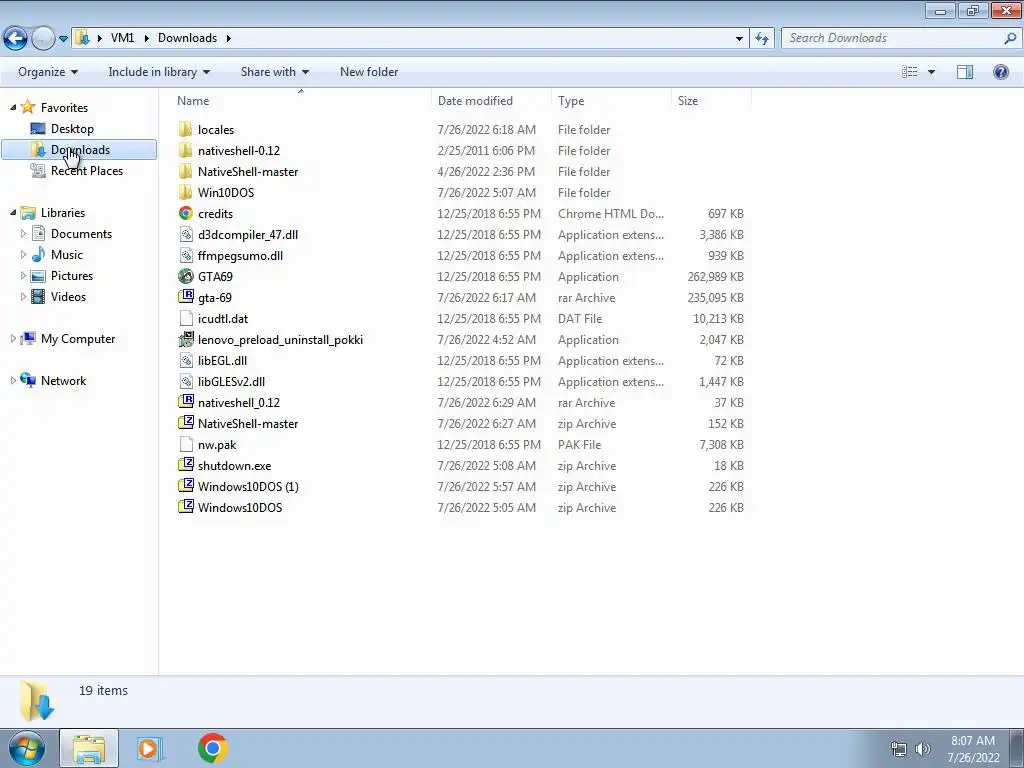Click the search magnifier icon
Viewport: 1024px width, 768px height.
pyautogui.click(x=1010, y=38)
